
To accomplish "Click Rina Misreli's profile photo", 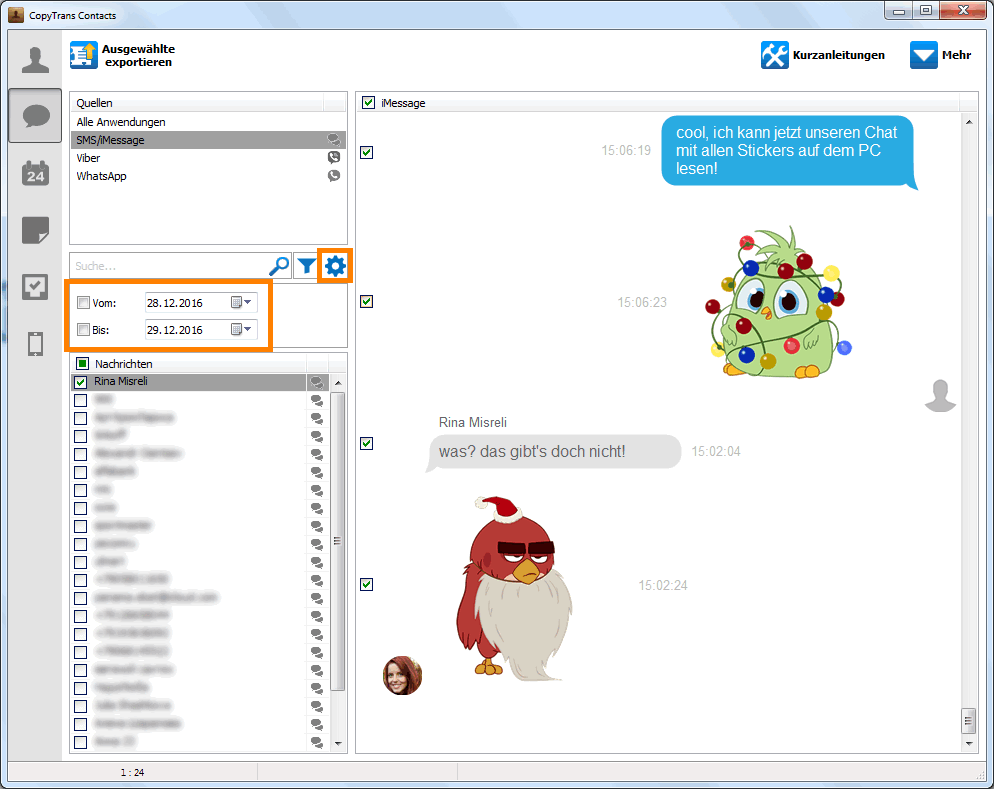I will (402, 676).
